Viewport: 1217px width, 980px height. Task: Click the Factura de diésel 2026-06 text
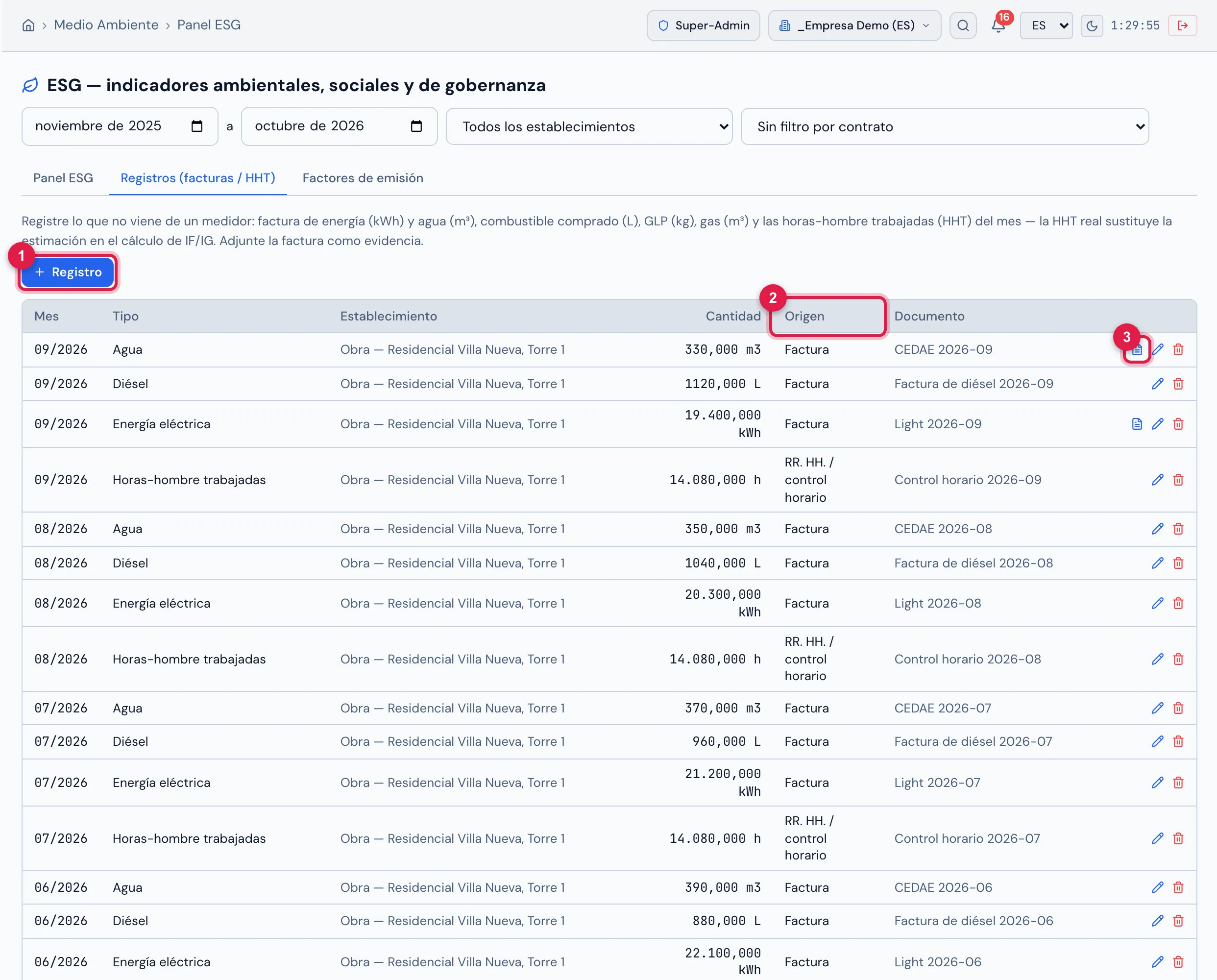(x=973, y=921)
